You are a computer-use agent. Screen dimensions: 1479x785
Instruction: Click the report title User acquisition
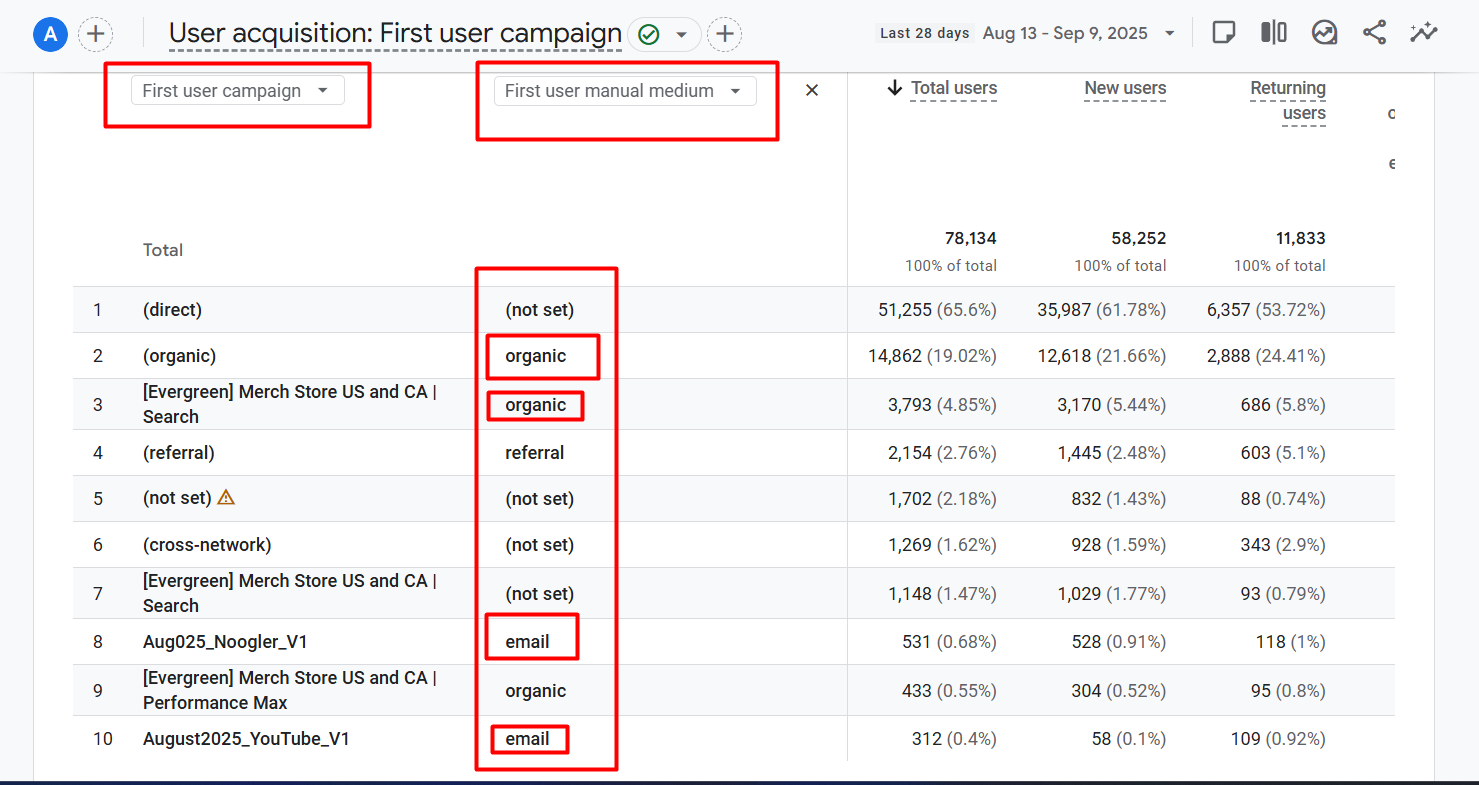click(x=395, y=34)
